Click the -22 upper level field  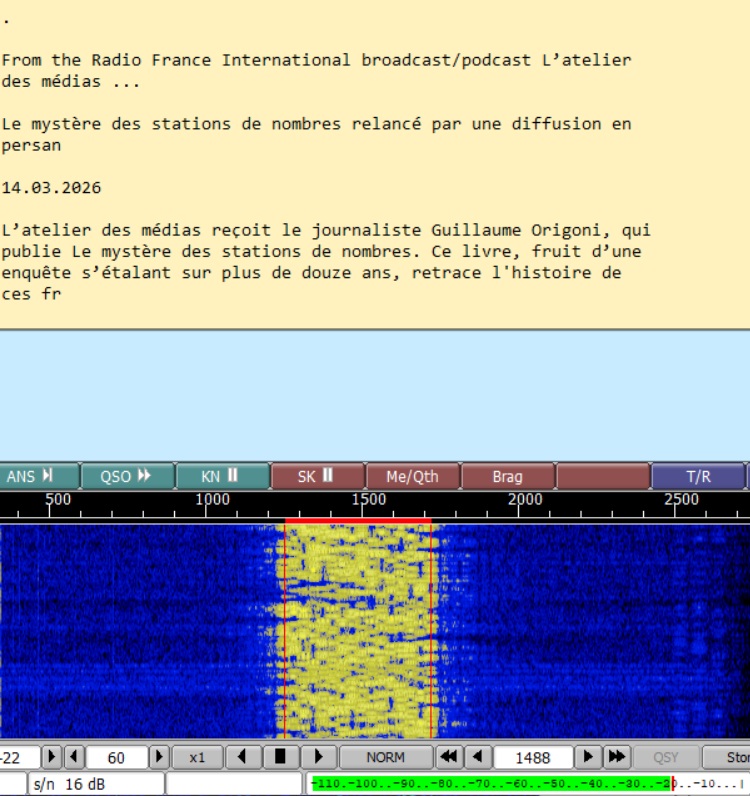19,757
